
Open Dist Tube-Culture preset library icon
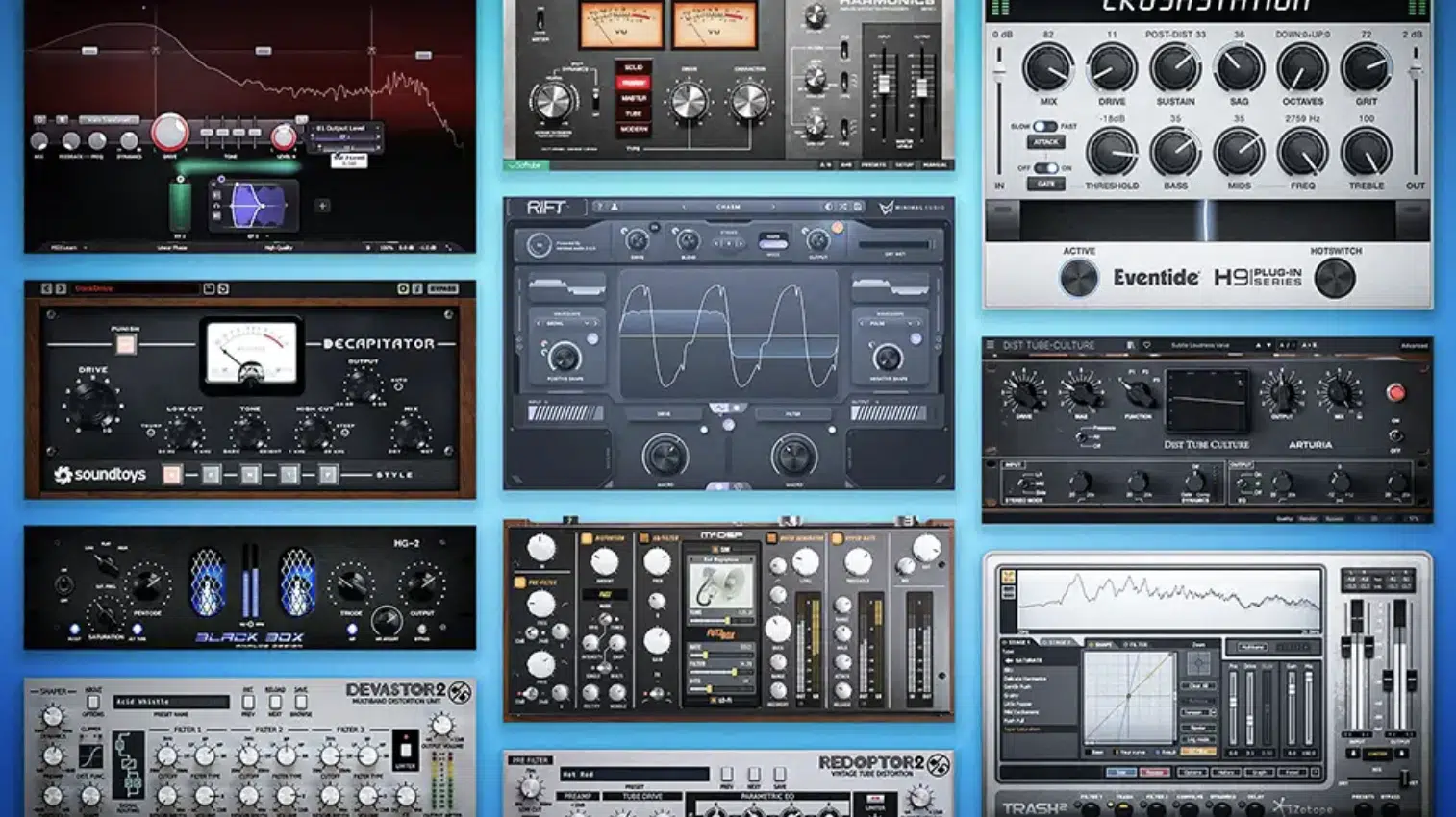click(1130, 345)
